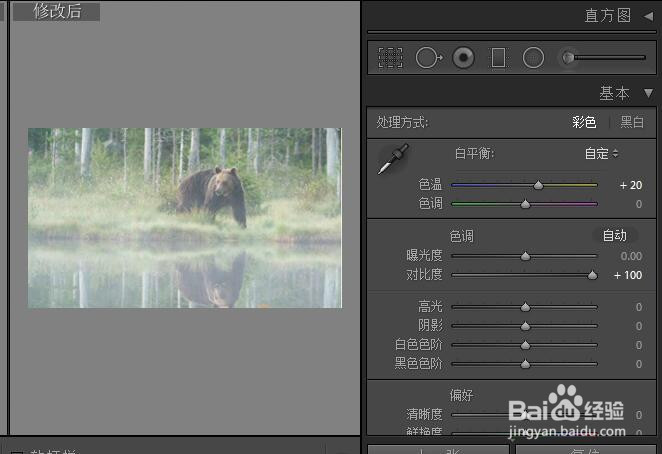The width and height of the screenshot is (662, 454).
Task: Select the Red Eye Correction tool
Action: 463,57
